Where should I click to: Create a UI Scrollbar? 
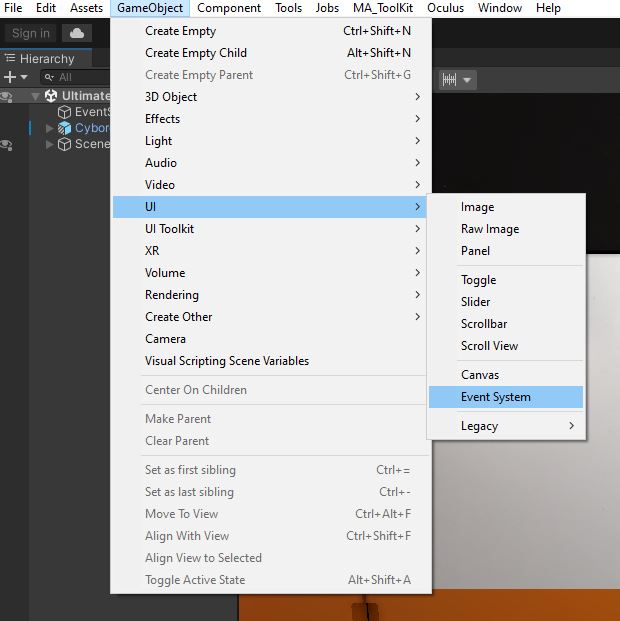click(x=506, y=324)
